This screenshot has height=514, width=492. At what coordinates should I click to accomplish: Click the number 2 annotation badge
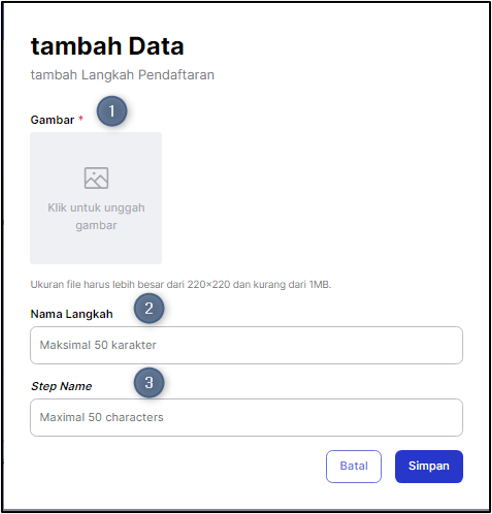149,308
